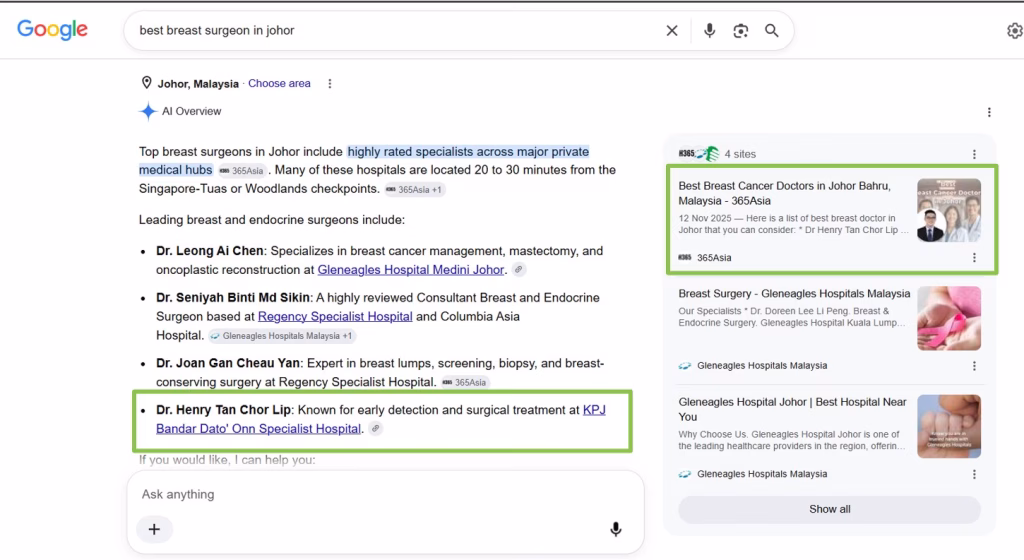Click Gleneagles Hospitals Malaysia +1 chip

(x=282, y=336)
